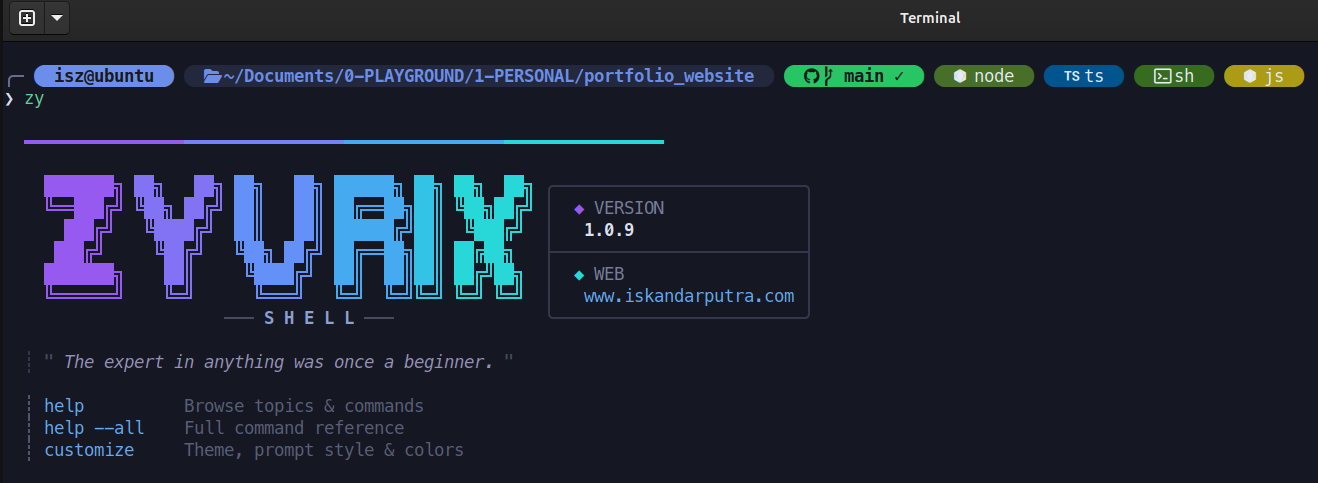Click the hexagon icon in the js badge
Image resolution: width=1318 pixels, height=483 pixels.
click(x=1249, y=76)
